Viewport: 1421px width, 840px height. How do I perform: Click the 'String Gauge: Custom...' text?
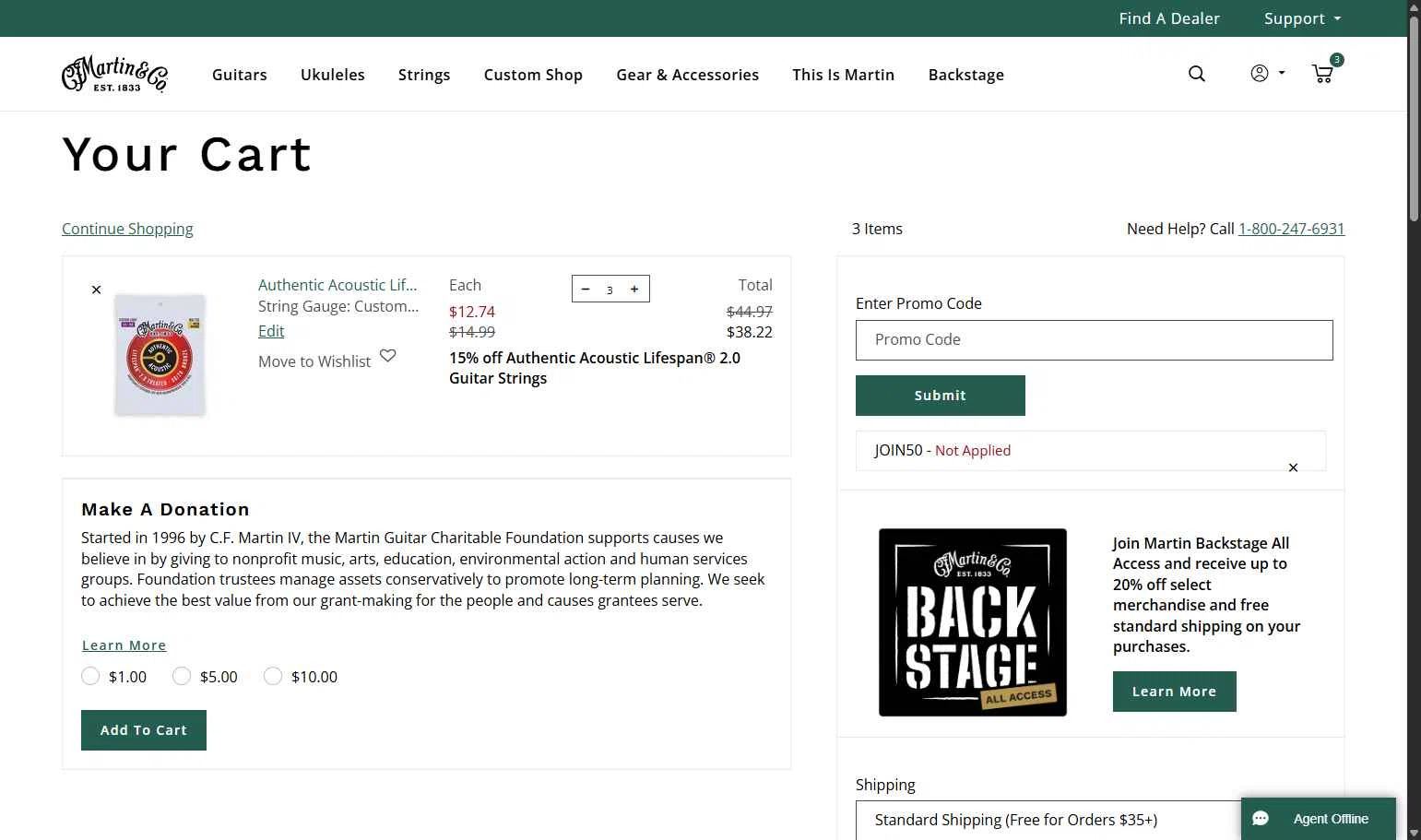pos(338,306)
